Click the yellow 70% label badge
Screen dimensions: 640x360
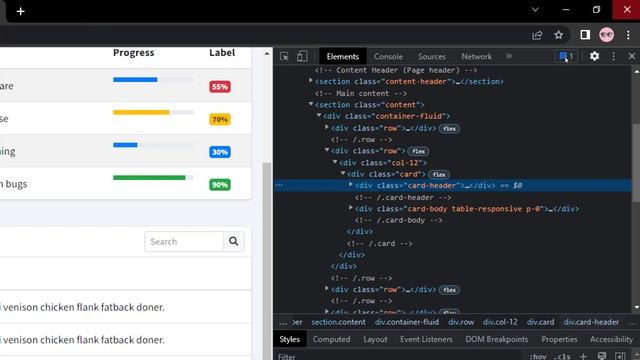tap(220, 119)
